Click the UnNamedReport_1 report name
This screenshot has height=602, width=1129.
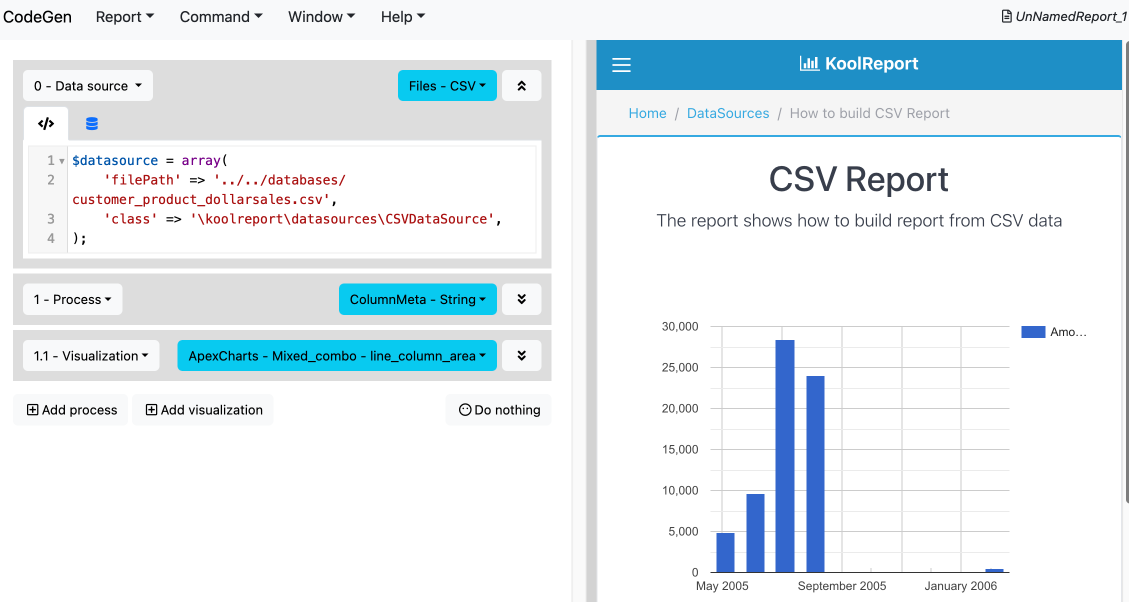(x=1071, y=17)
